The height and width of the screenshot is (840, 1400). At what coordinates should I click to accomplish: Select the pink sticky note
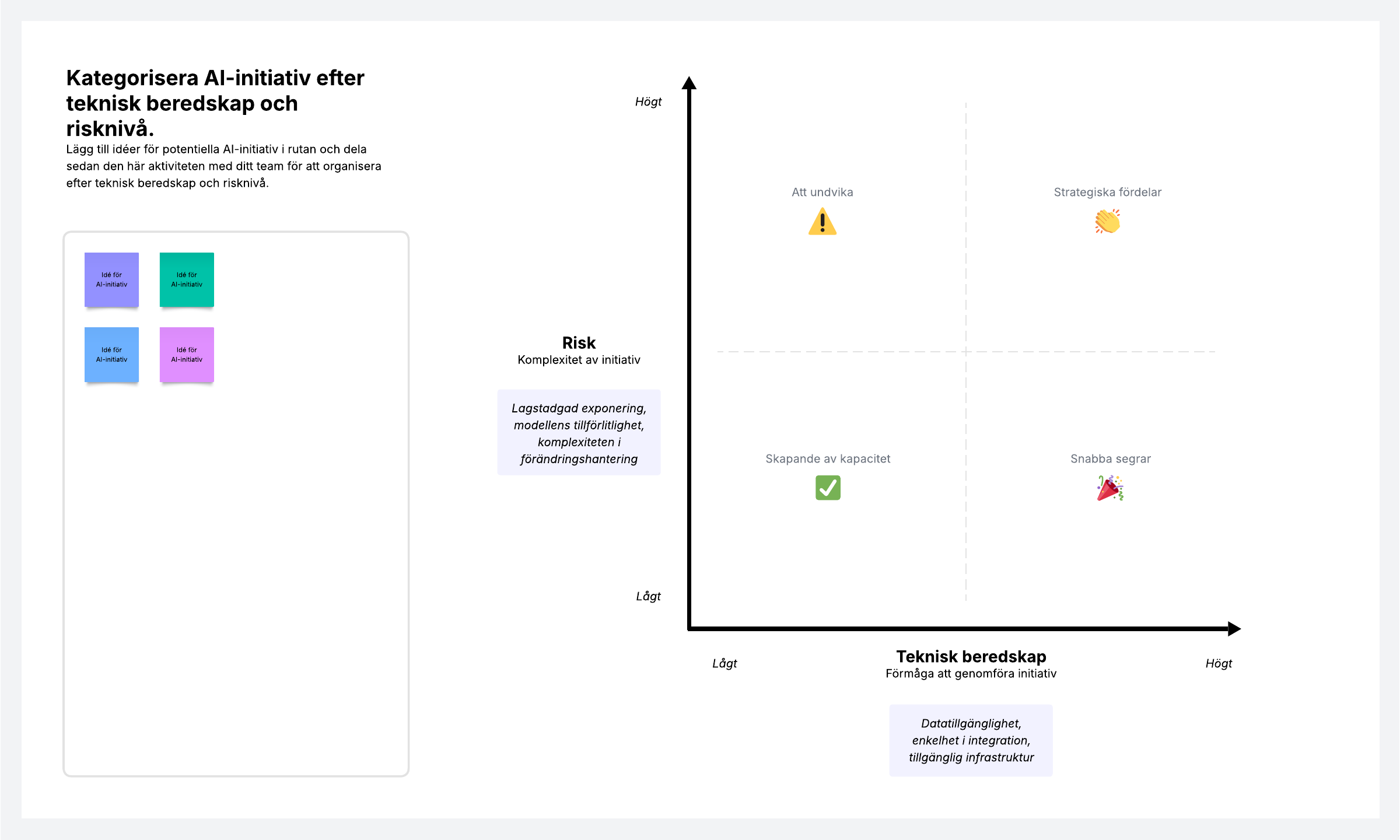[187, 355]
